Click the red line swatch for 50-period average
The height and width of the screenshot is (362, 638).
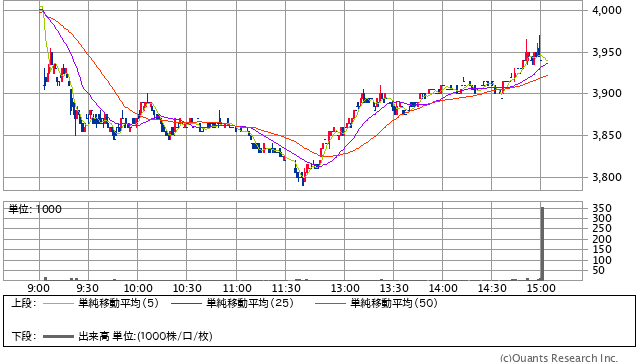click(330, 303)
